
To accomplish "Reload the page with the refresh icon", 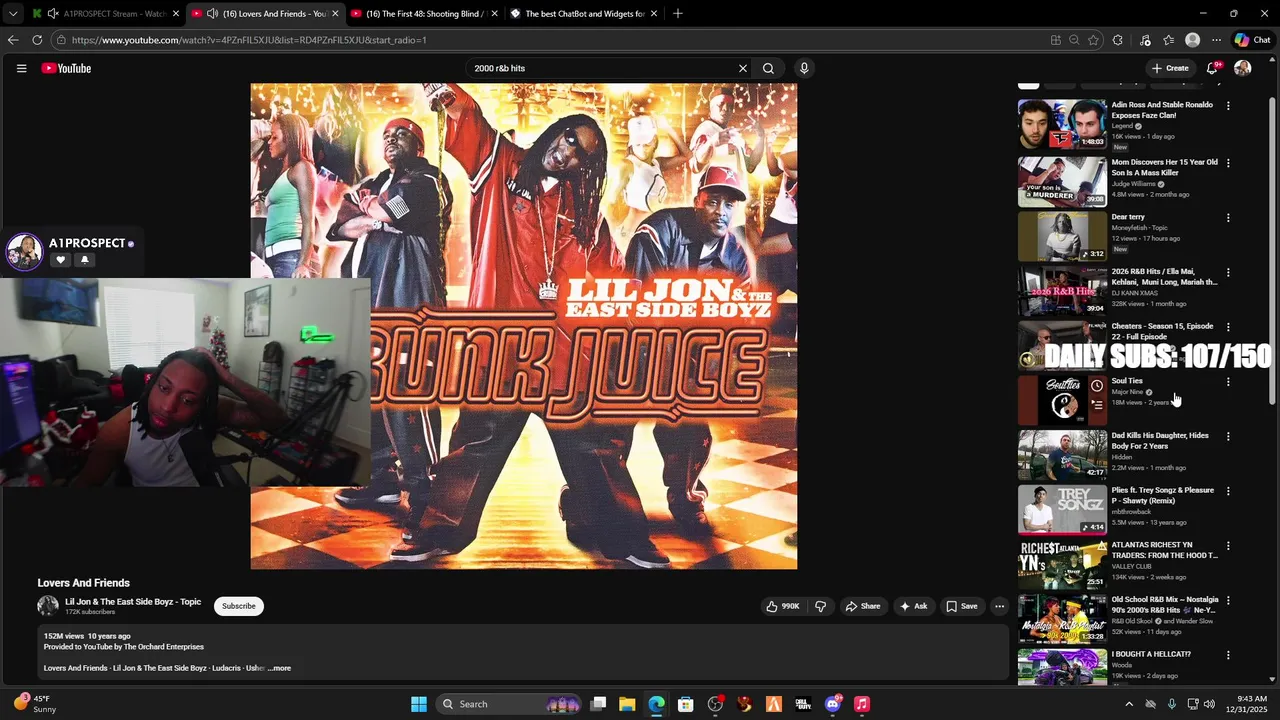I will coord(37,40).
